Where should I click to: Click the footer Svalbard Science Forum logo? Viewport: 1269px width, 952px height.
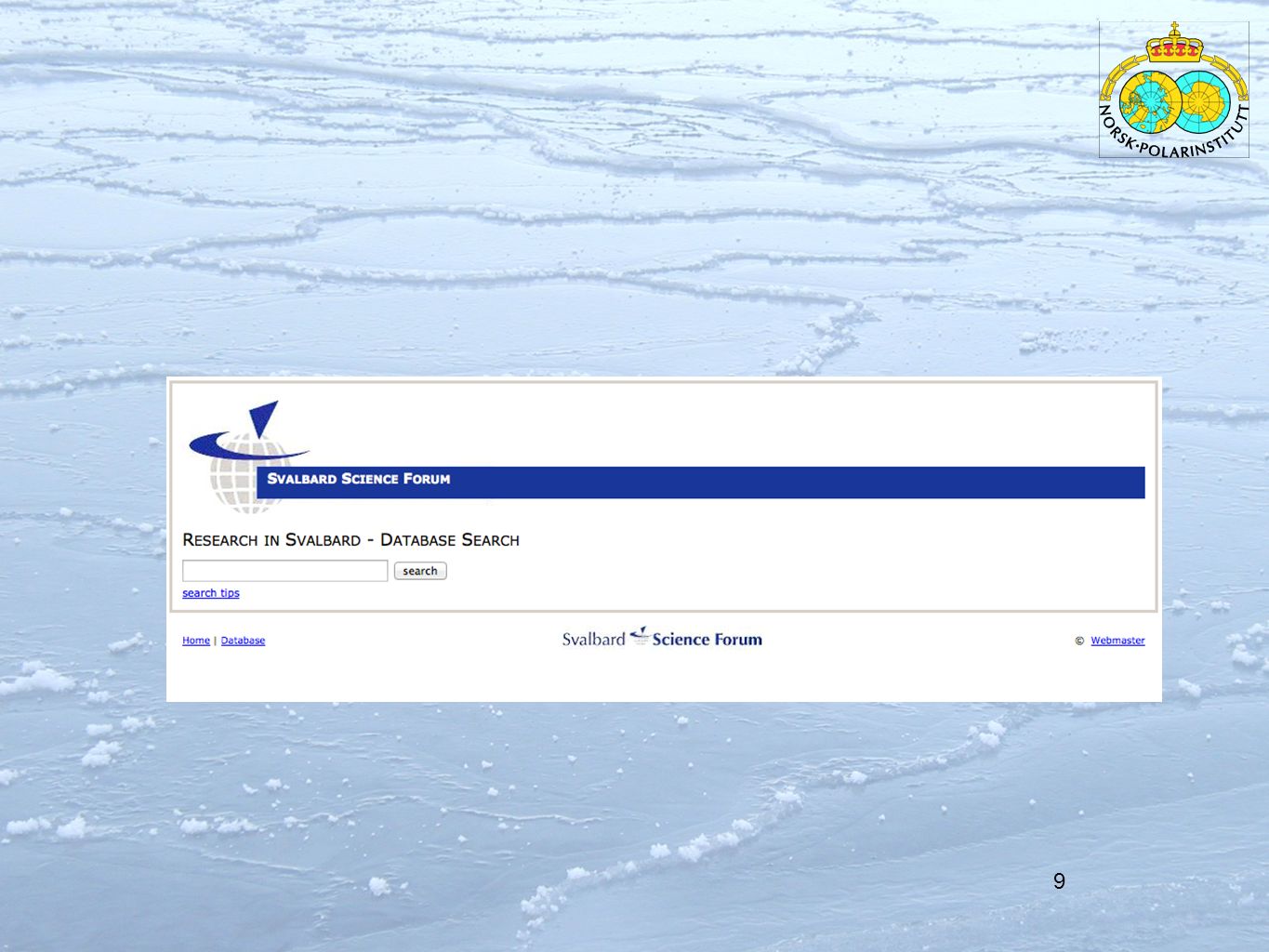(x=662, y=638)
